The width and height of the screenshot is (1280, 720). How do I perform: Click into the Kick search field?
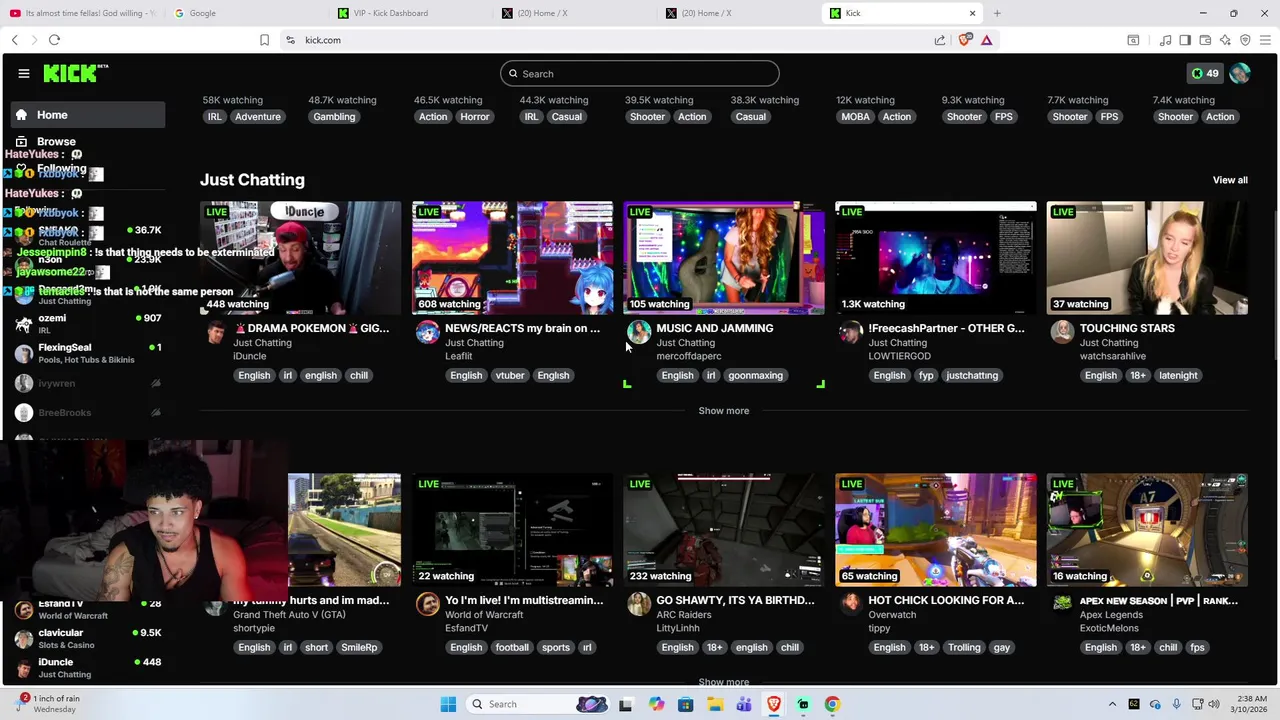click(640, 73)
